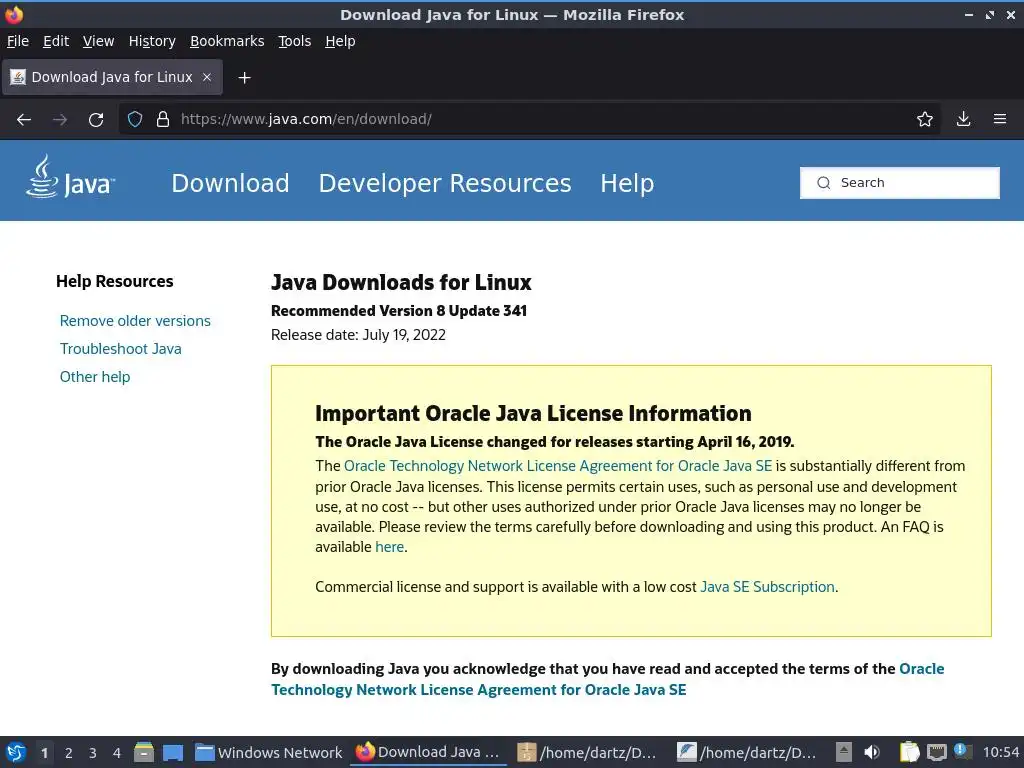Switch to the text editor /home/dartz/D... taskbar window
The width and height of the screenshot is (1024, 768).
point(748,753)
